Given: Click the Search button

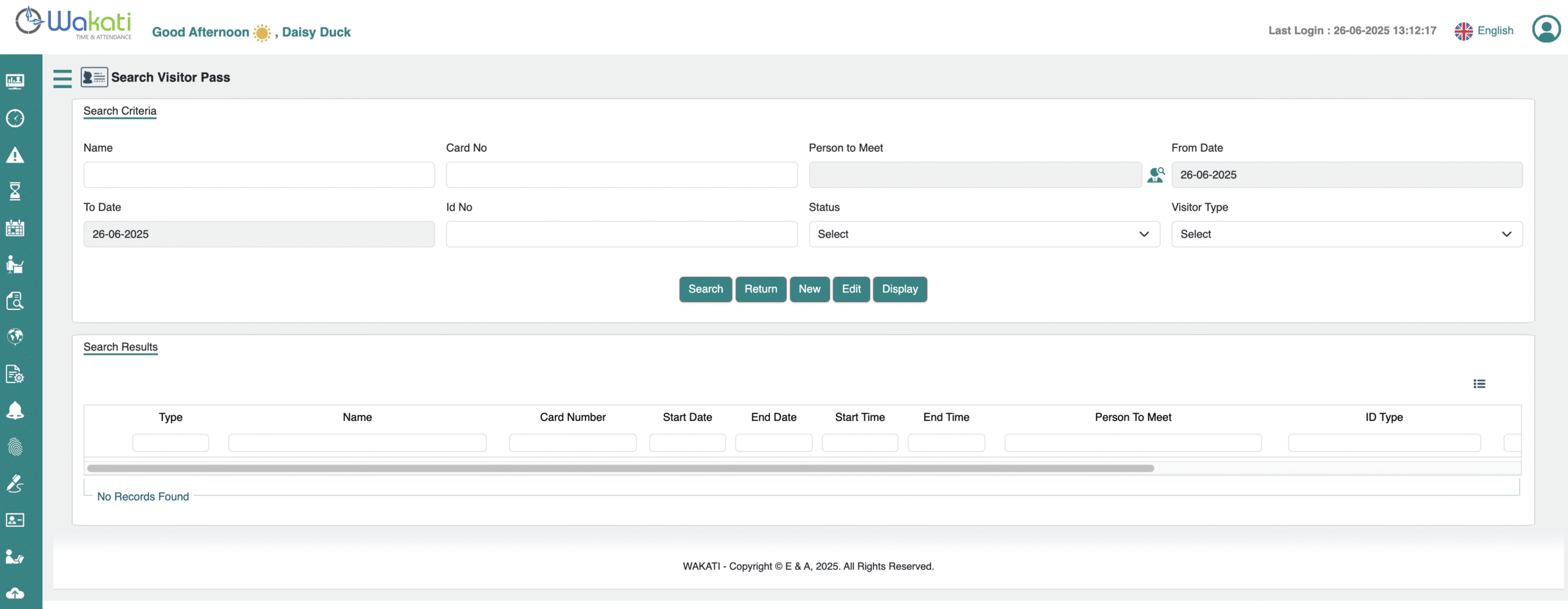Looking at the screenshot, I should [x=705, y=289].
